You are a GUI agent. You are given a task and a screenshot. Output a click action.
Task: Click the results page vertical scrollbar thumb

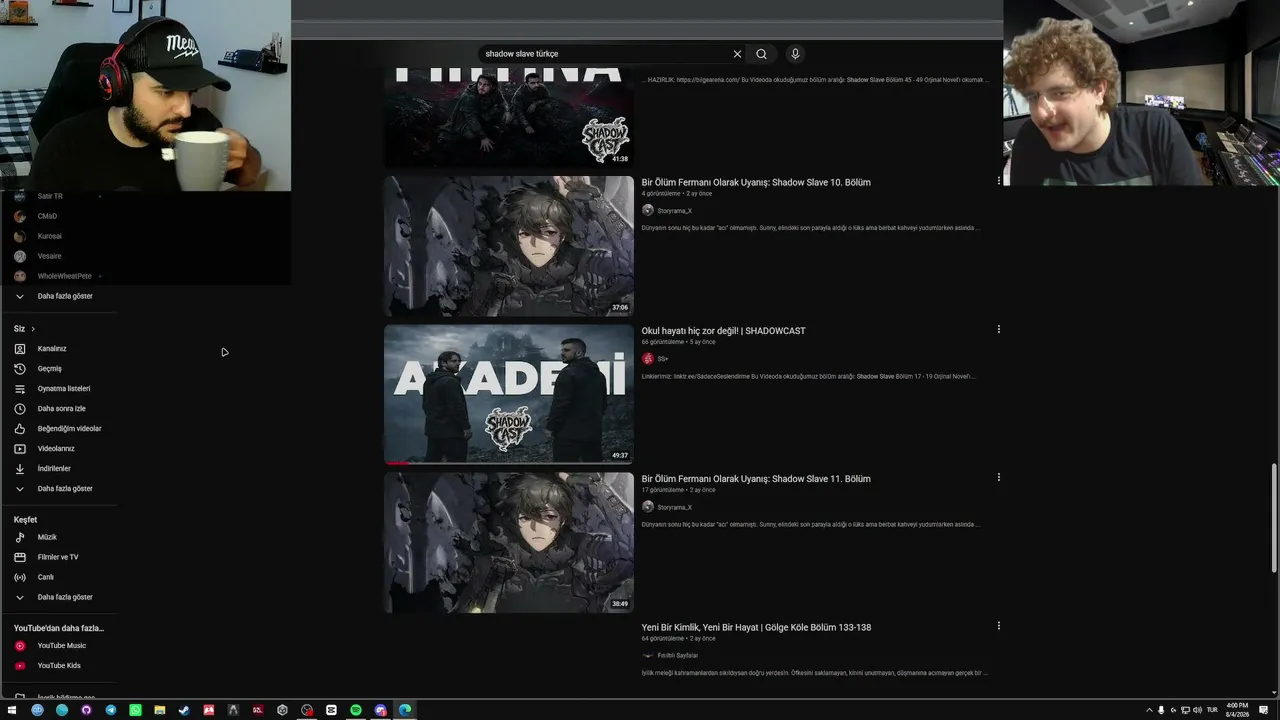pyautogui.click(x=1274, y=518)
